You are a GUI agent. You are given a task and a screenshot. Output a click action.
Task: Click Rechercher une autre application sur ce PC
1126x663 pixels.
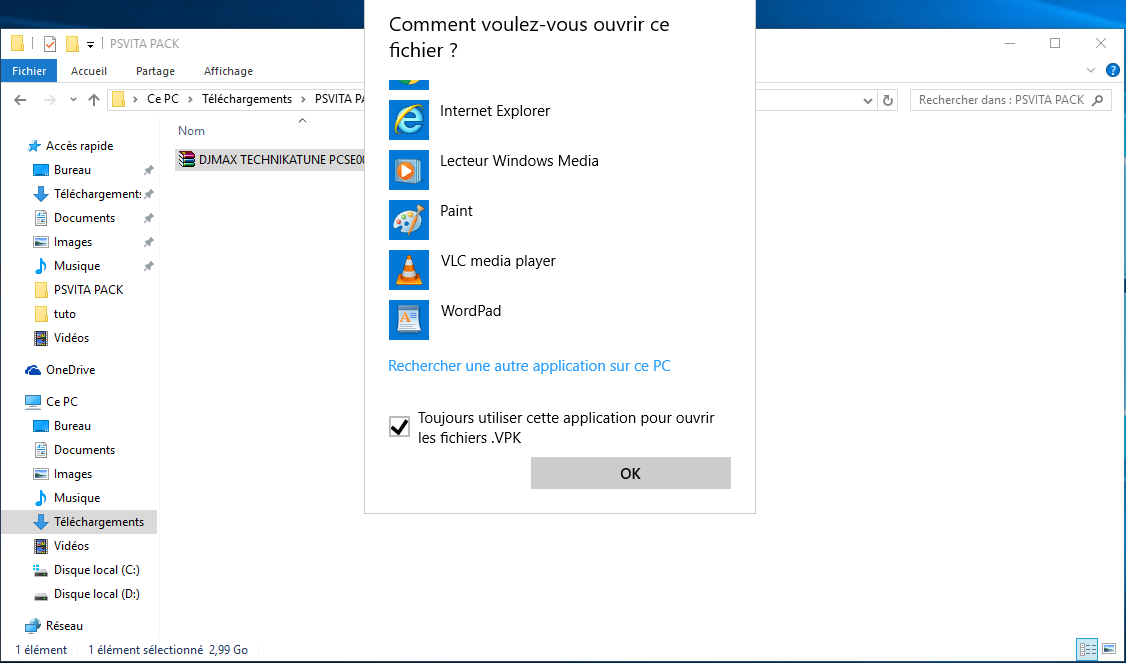pos(529,366)
